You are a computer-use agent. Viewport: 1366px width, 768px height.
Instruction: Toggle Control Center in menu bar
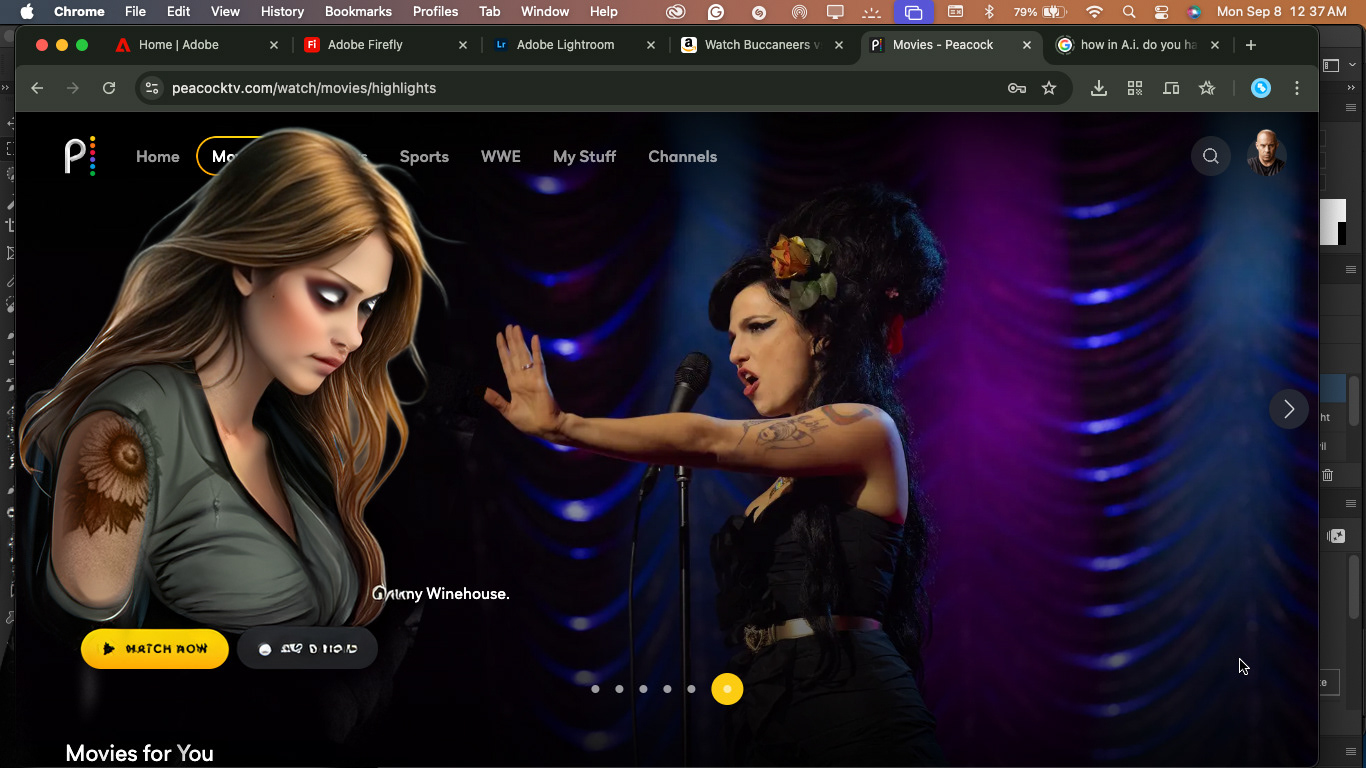[x=1161, y=12]
